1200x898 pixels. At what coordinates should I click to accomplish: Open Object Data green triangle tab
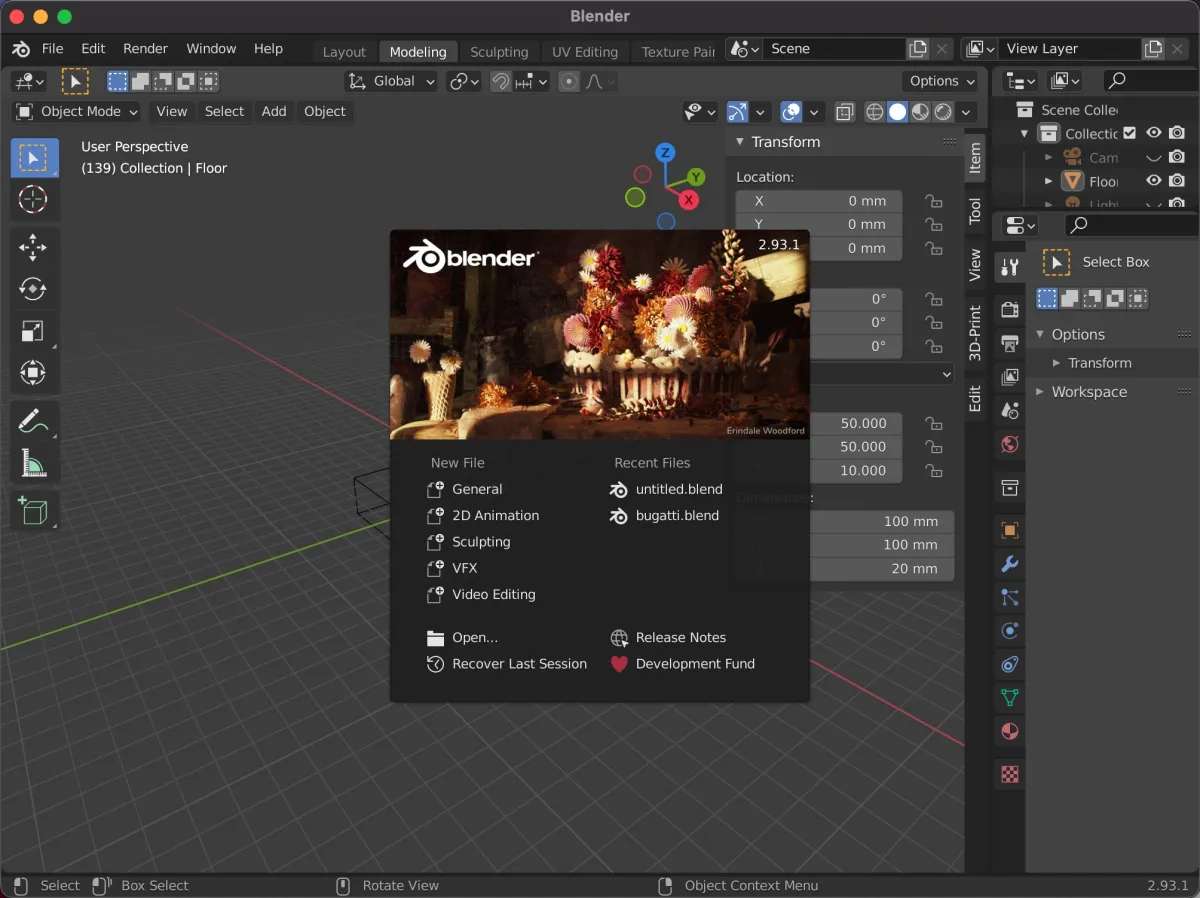(x=1010, y=698)
